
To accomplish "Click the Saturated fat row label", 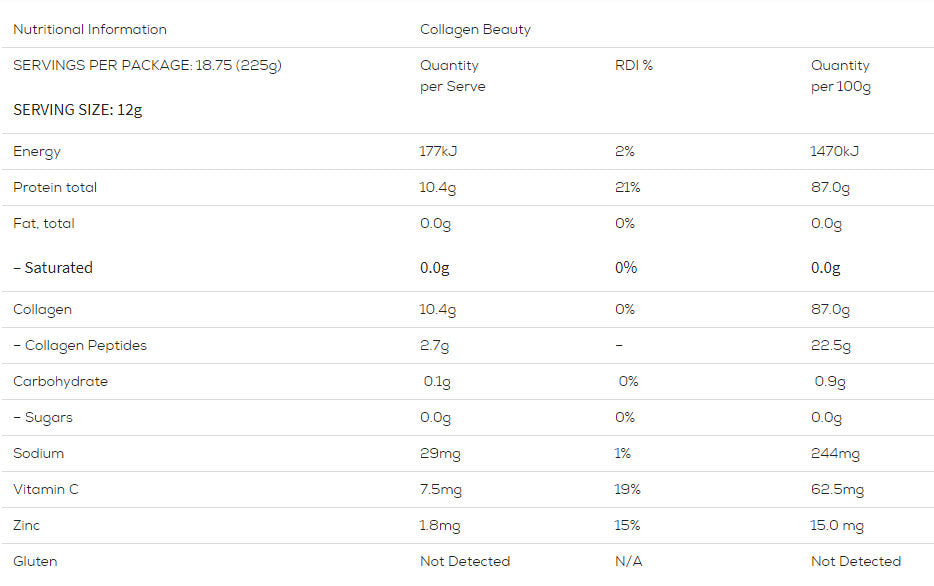I will pos(53,268).
